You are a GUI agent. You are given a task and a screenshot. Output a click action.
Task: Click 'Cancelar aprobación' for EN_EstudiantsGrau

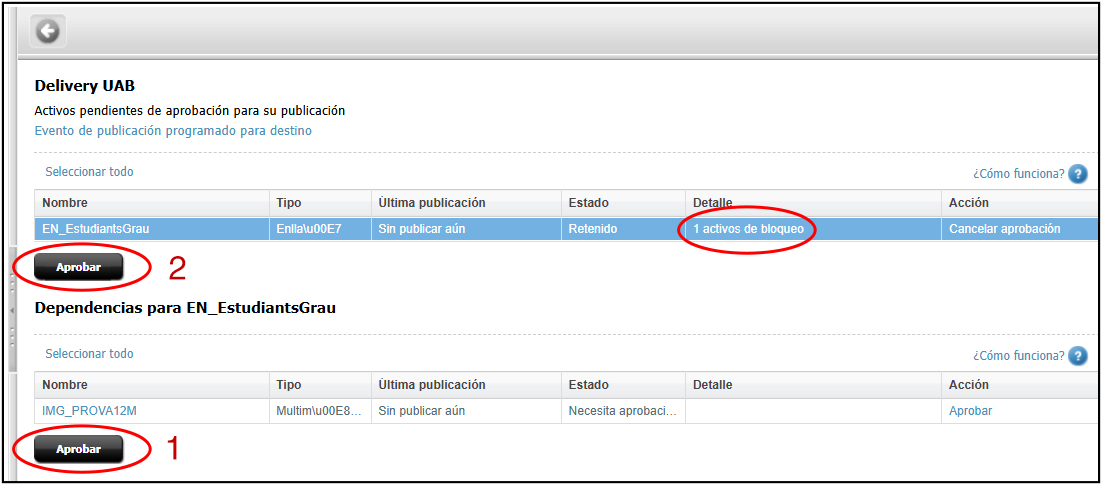[x=1004, y=229]
